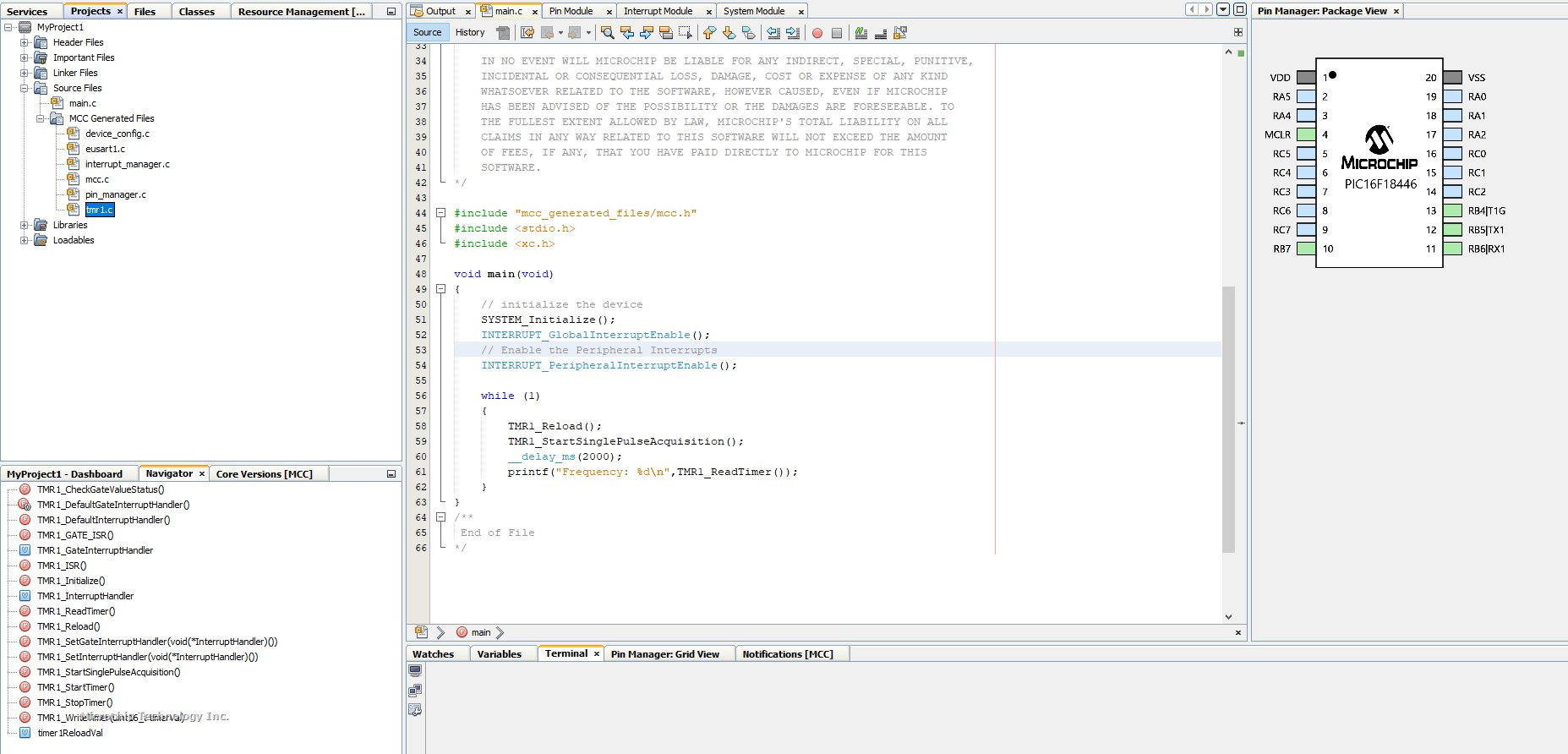
Task: Click the terminal remote connection icon
Action: 415,691
